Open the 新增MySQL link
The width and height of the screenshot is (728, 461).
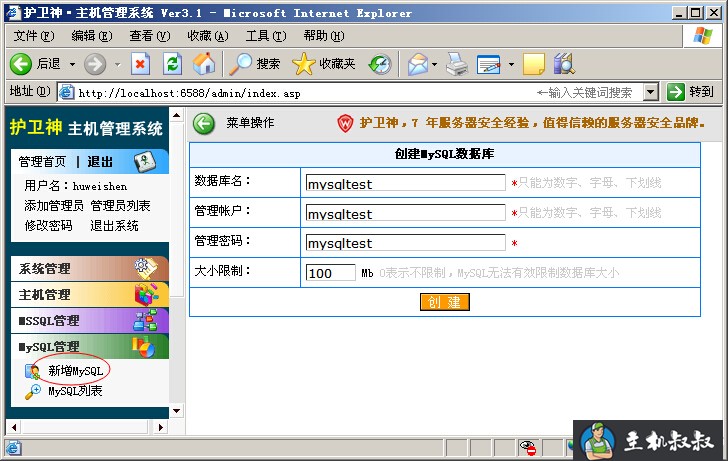76,371
